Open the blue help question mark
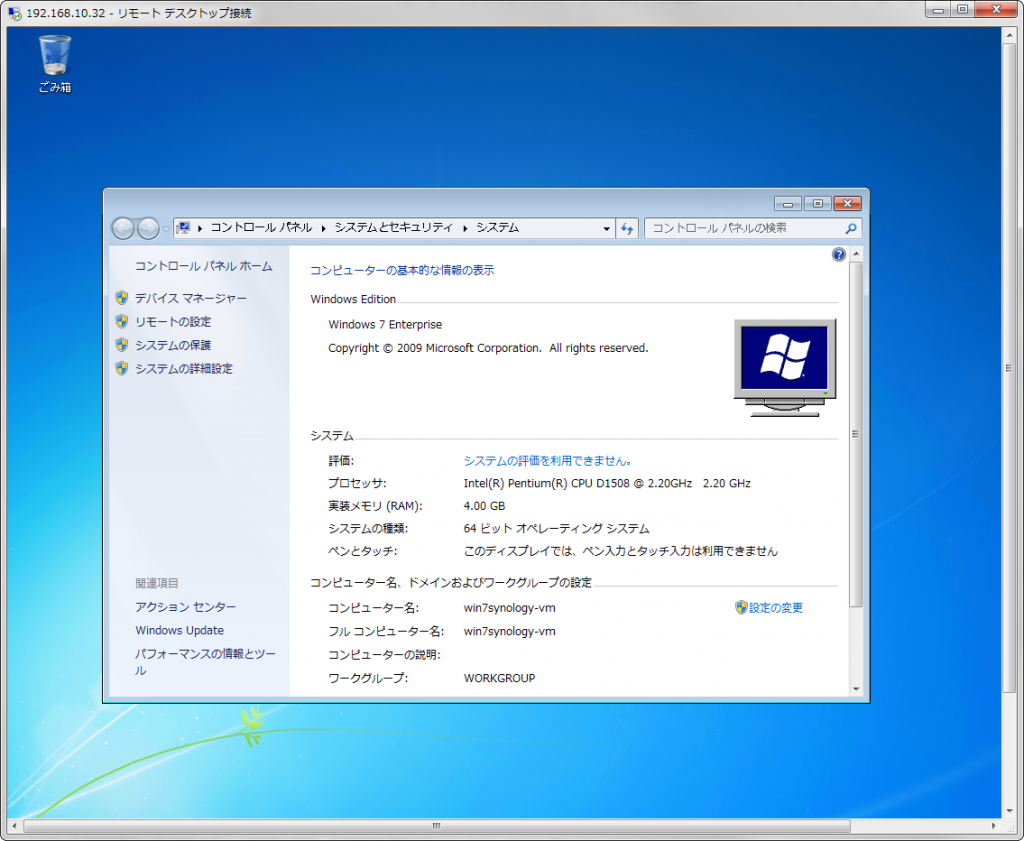The height and width of the screenshot is (841, 1024). 839,255
